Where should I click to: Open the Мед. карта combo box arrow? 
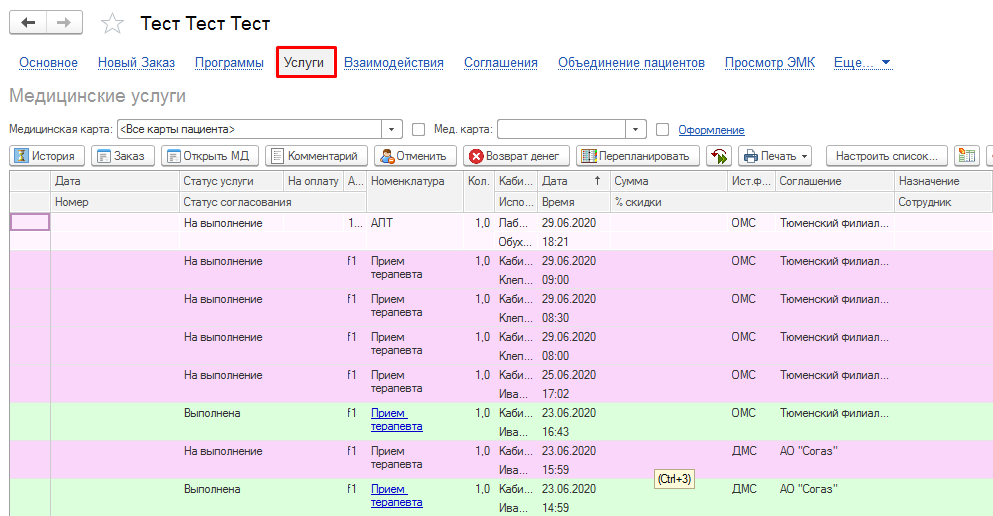(637, 130)
